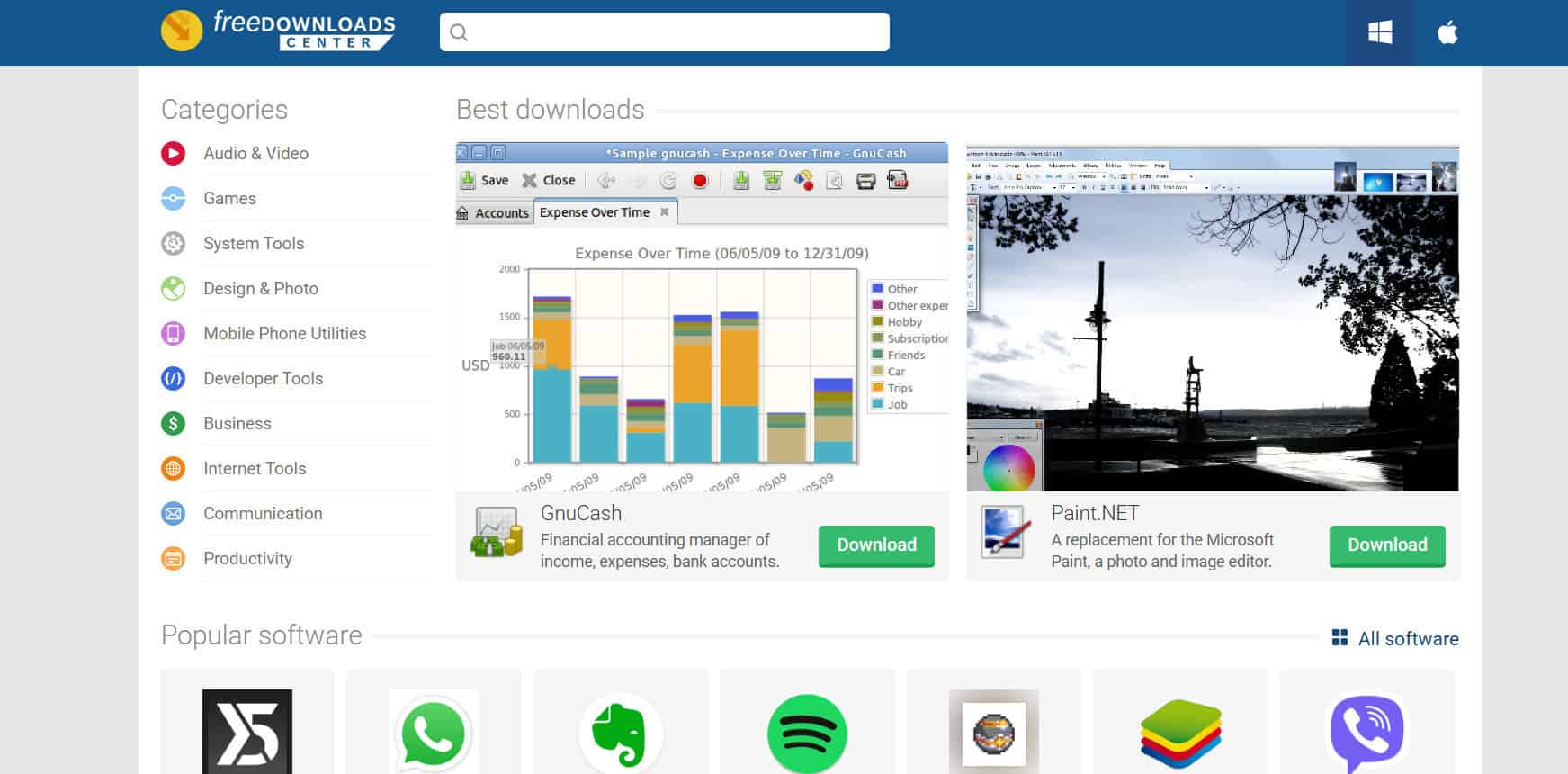This screenshot has width=1568, height=774.
Task: Click the search magnifier icon
Action: (459, 32)
